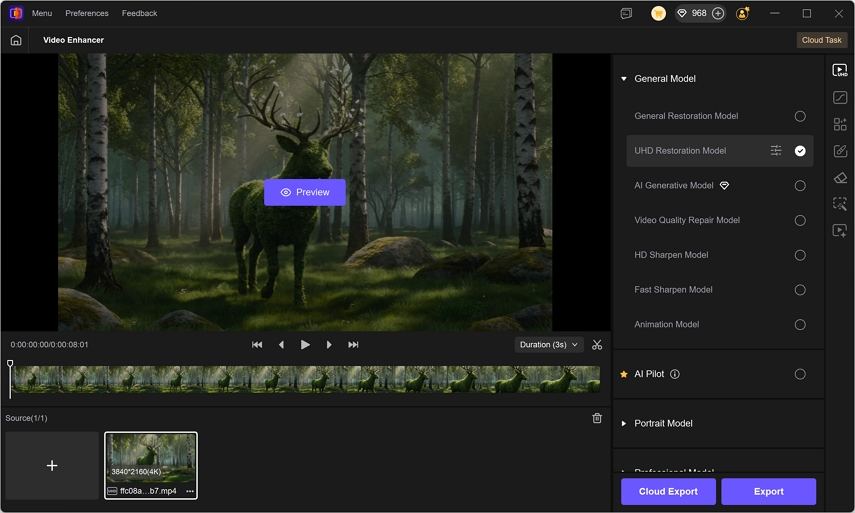855x513 pixels.
Task: Expand the Portrait Model section
Action: [624, 423]
